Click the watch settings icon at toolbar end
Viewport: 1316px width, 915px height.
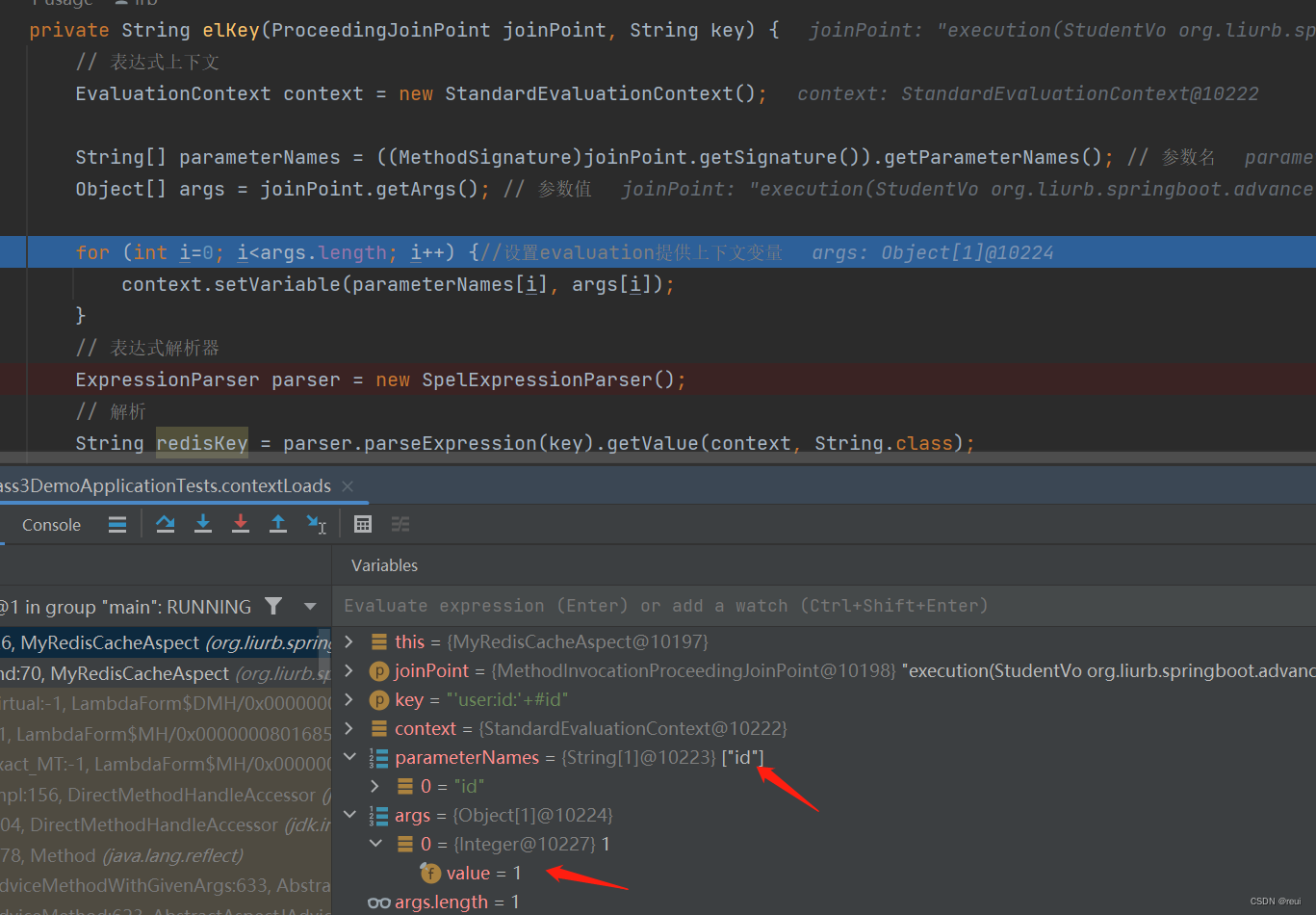click(400, 524)
